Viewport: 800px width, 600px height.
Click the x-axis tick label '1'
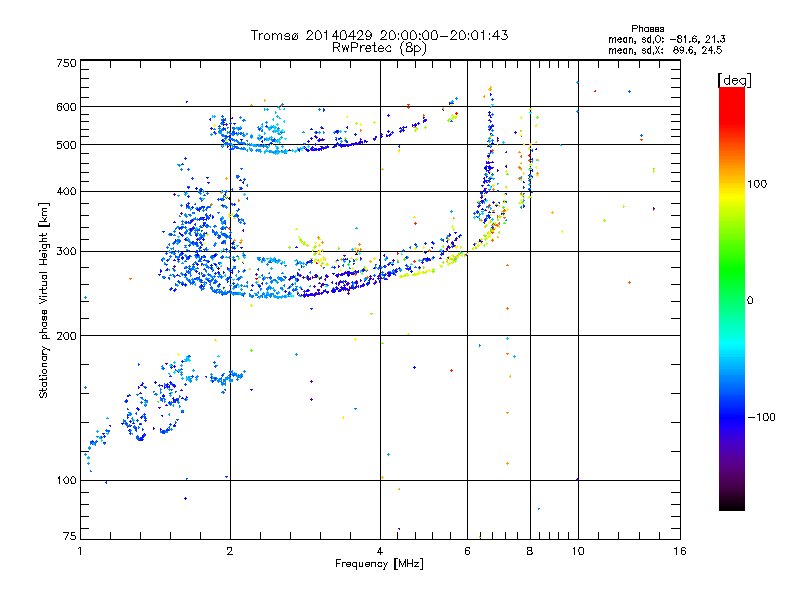click(x=80, y=551)
